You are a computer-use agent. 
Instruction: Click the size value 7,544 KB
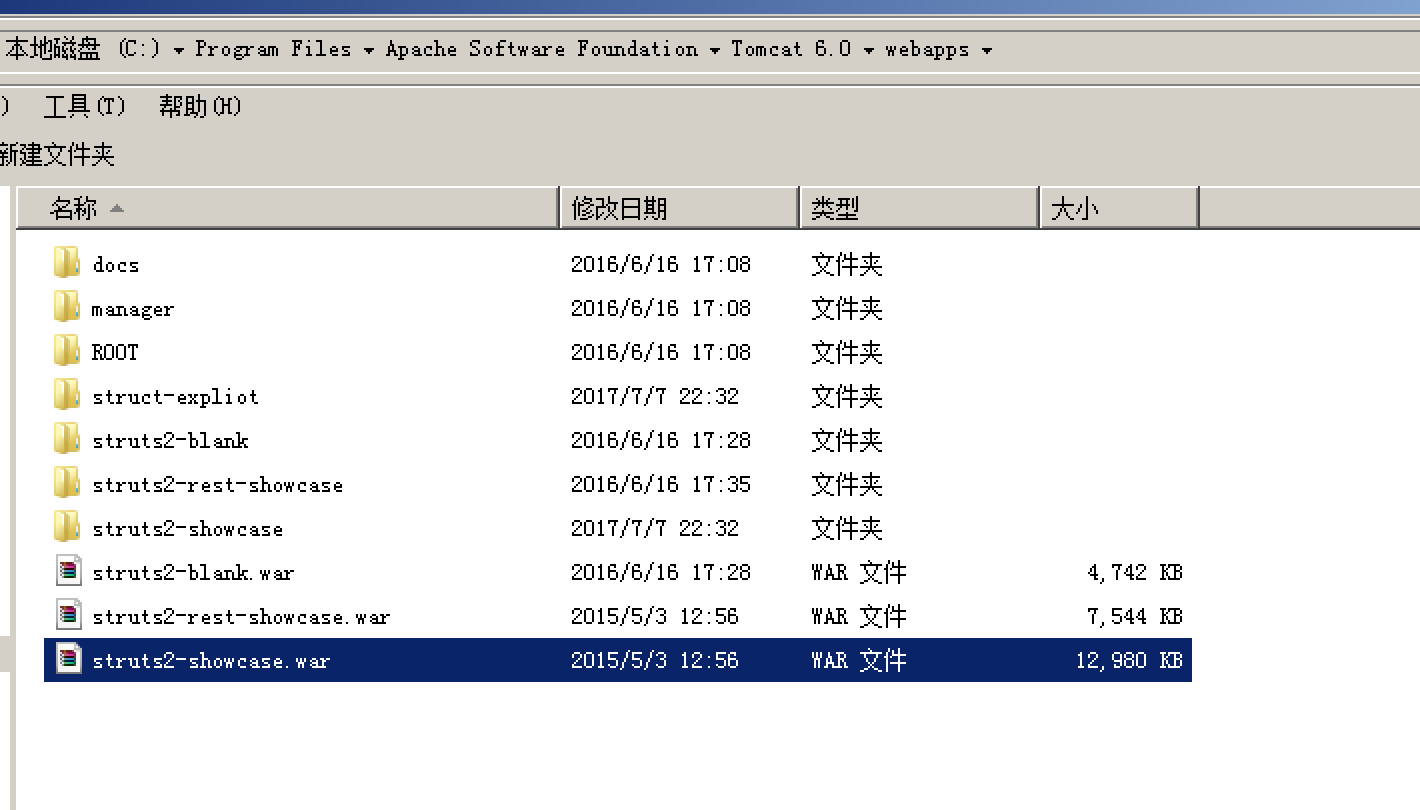[1135, 616]
